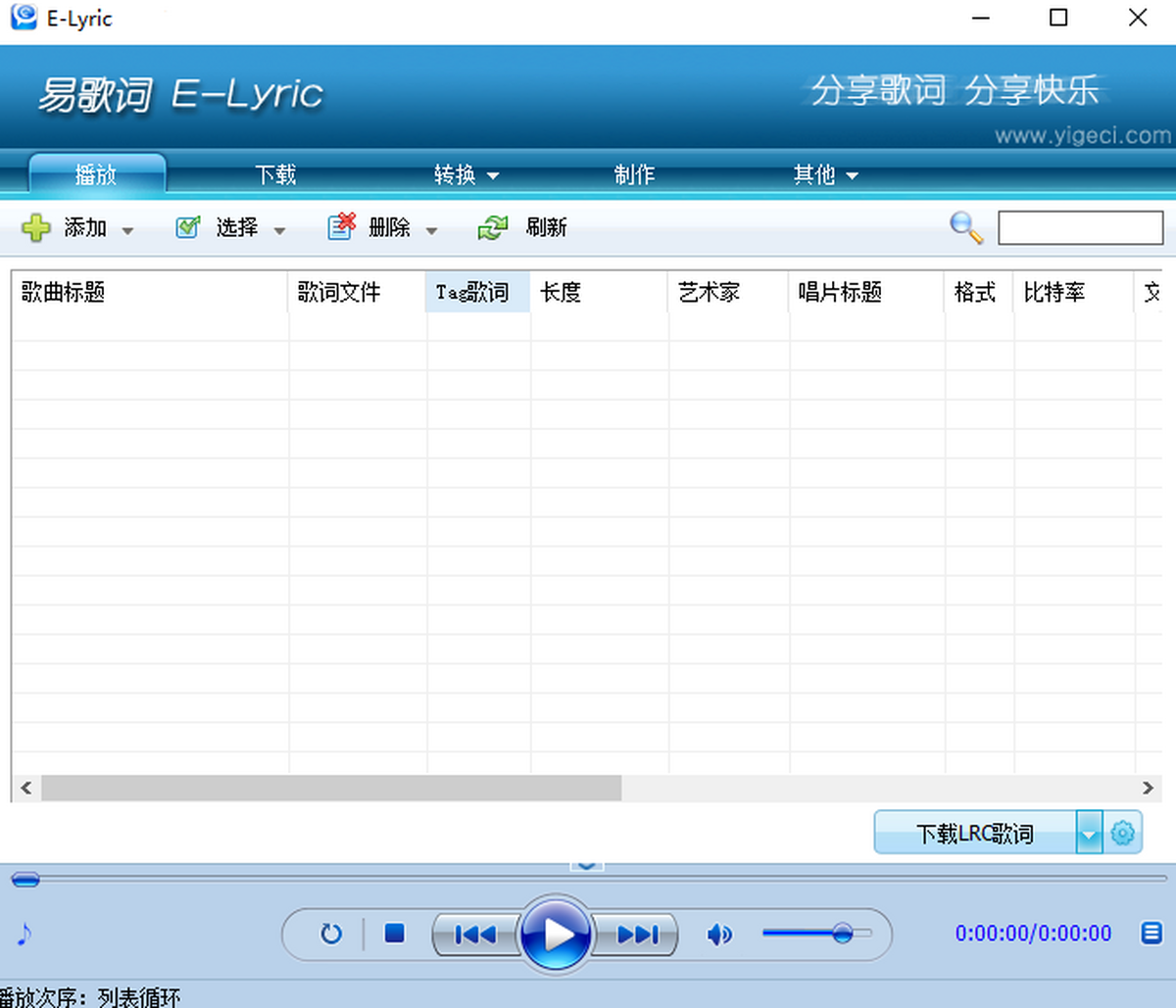This screenshot has width=1176, height=1008.
Task: Skip to the next track
Action: (x=637, y=935)
